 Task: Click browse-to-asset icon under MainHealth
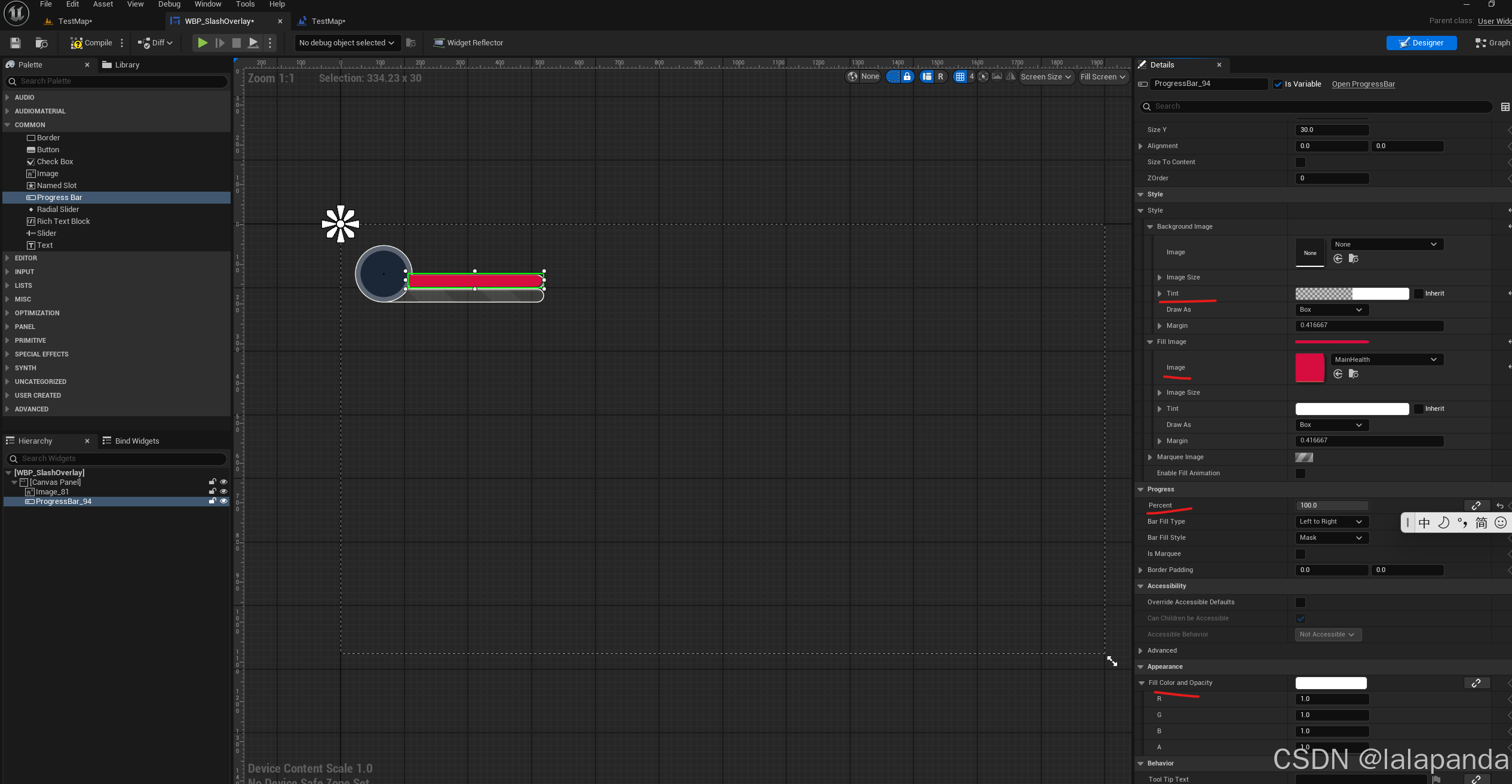tap(1354, 374)
